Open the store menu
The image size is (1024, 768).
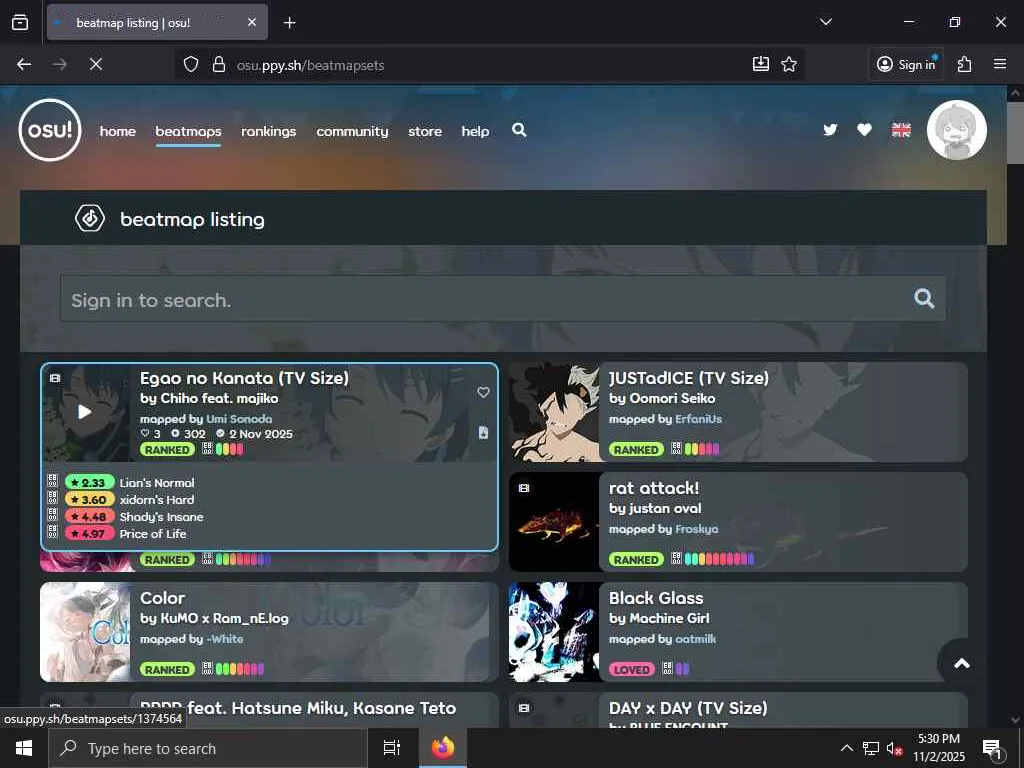coord(425,131)
